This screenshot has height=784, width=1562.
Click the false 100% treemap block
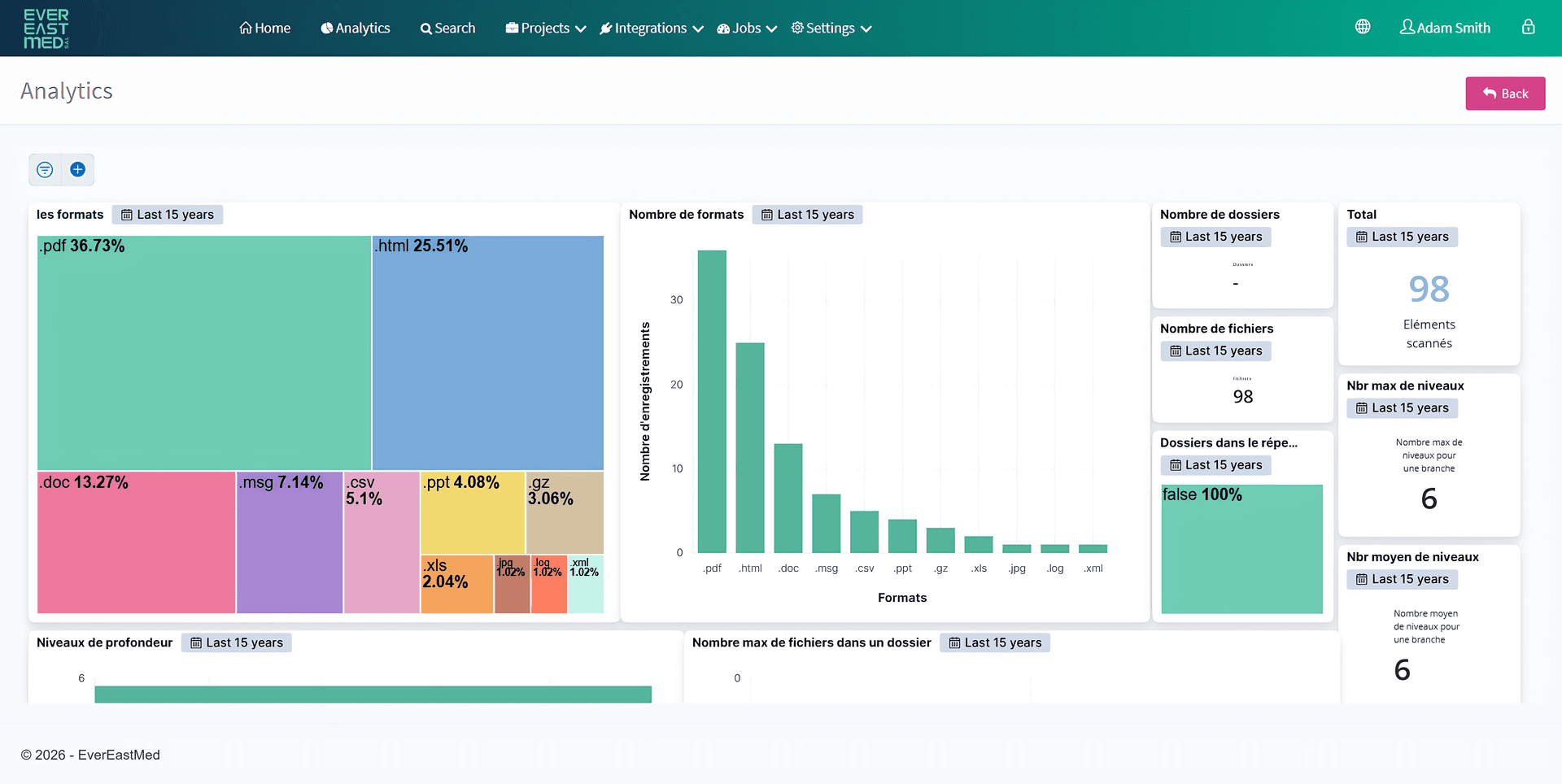1242,549
